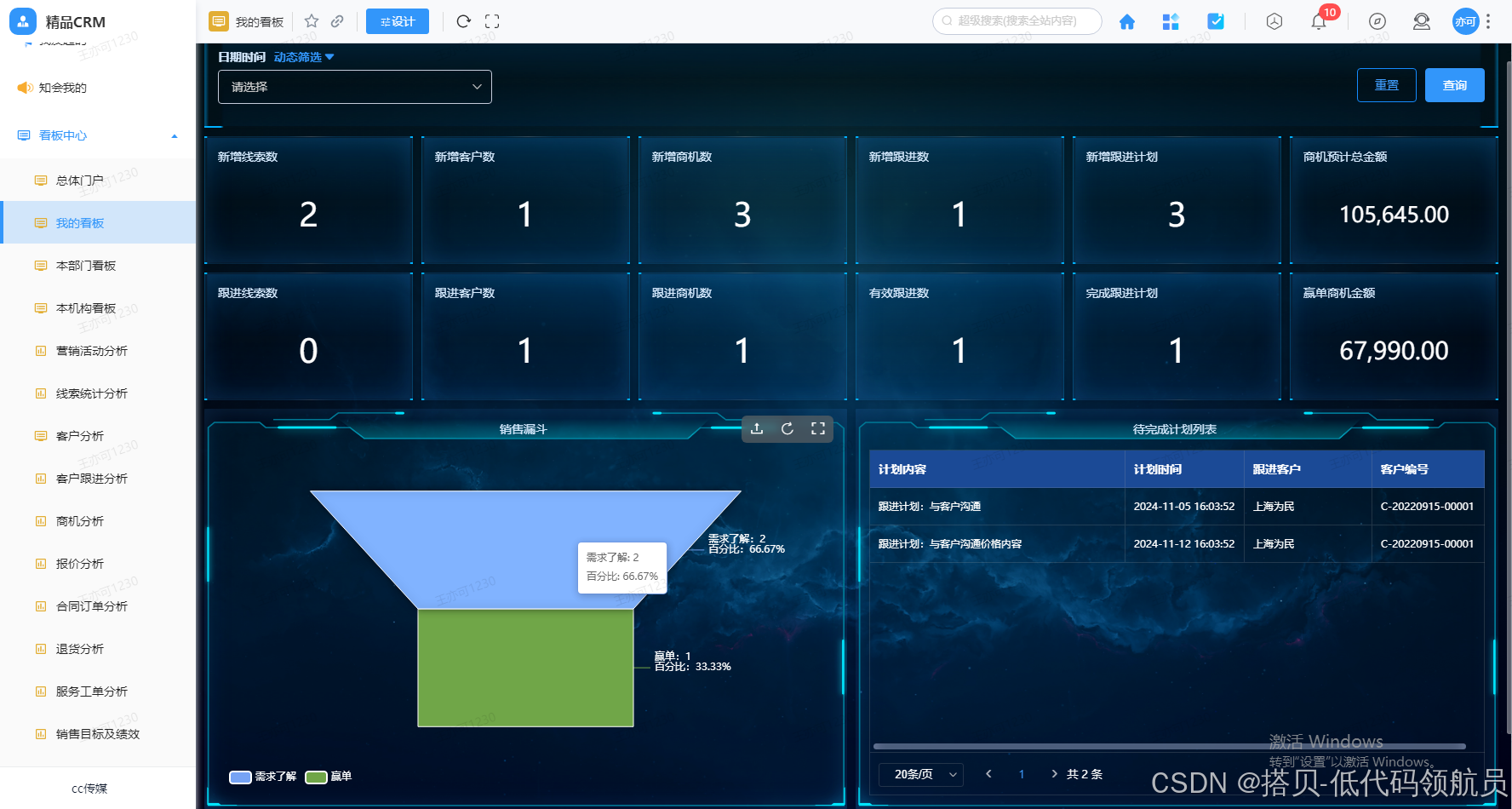The height and width of the screenshot is (809, 1512).
Task: Open 商机分析 in the sidebar
Action: click(x=98, y=521)
